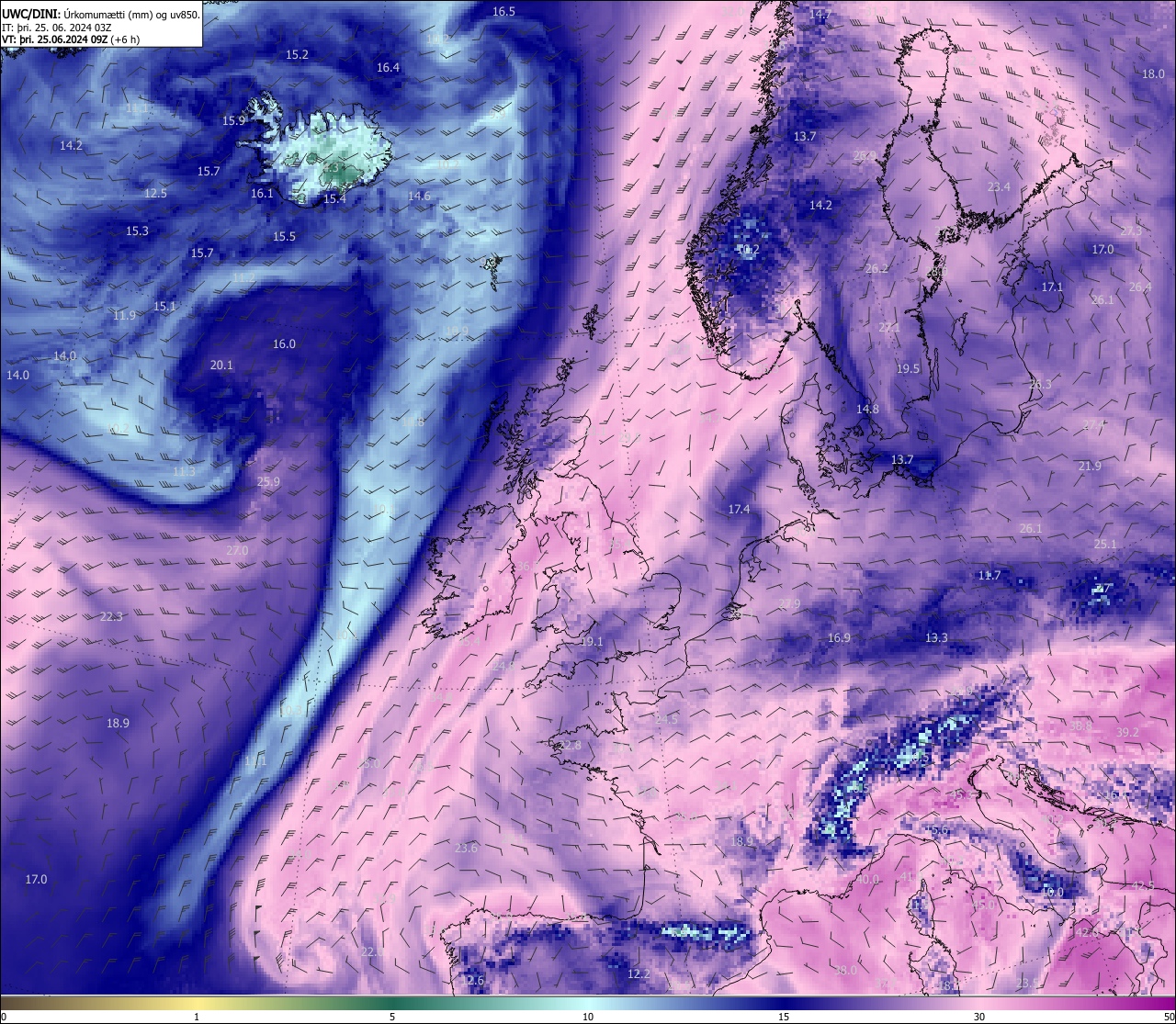Image resolution: width=1176 pixels, height=1024 pixels.
Task: Click the VT valid time line 09Z
Action: click(71, 39)
